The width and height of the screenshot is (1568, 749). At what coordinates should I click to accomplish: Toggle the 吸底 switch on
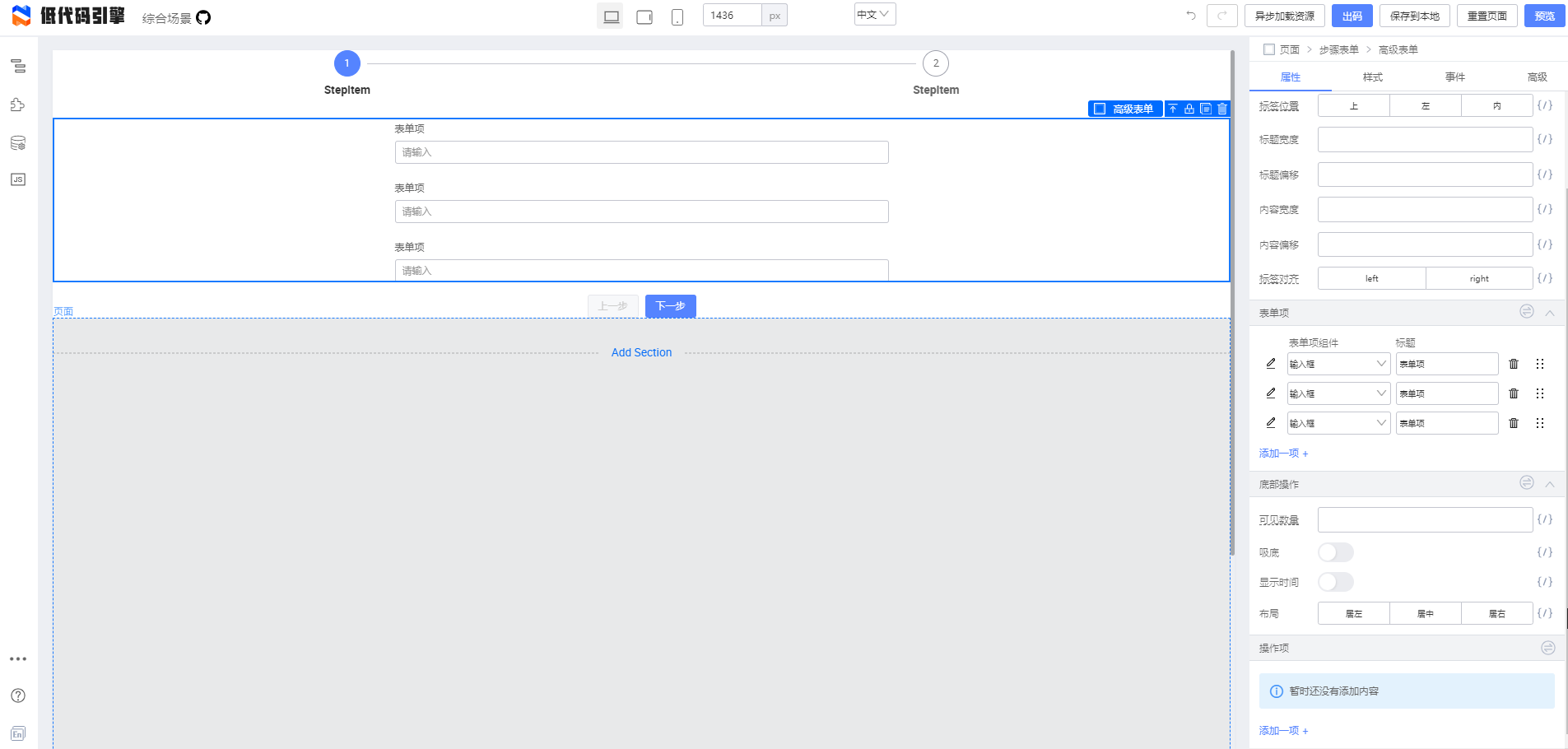click(1335, 552)
